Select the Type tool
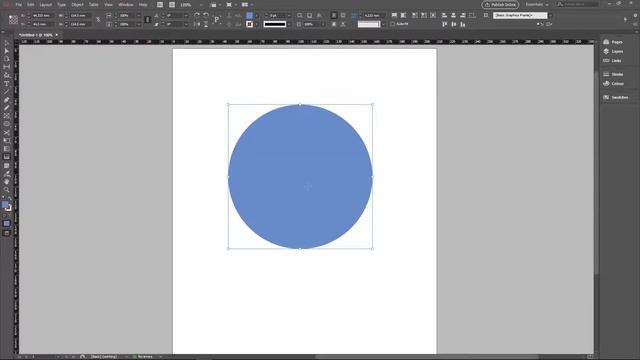 (x=7, y=84)
